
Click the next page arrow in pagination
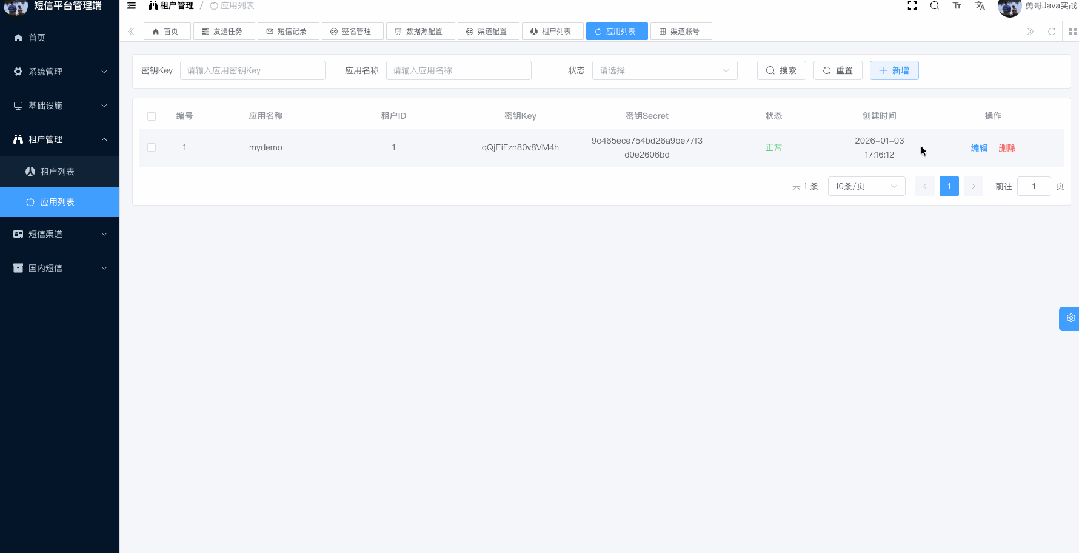973,186
